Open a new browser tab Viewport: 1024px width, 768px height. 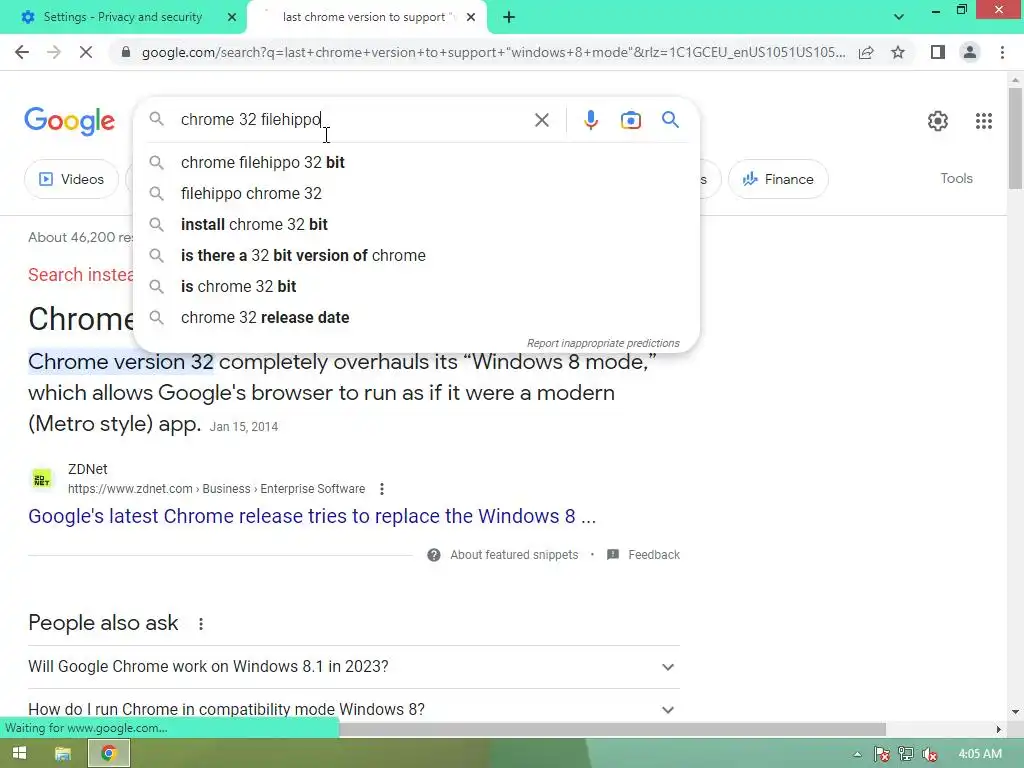pyautogui.click(x=509, y=17)
